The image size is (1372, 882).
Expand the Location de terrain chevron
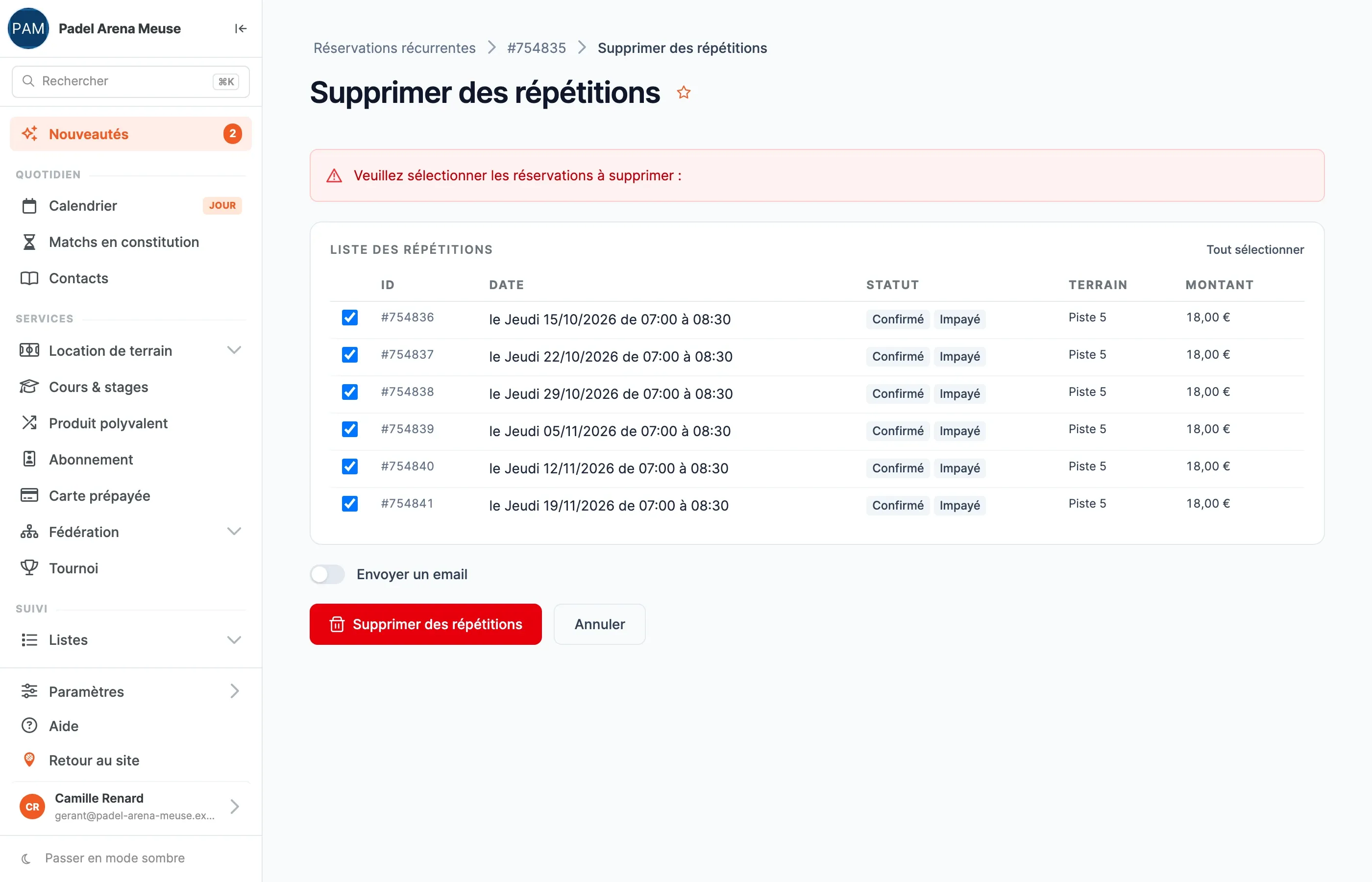234,350
